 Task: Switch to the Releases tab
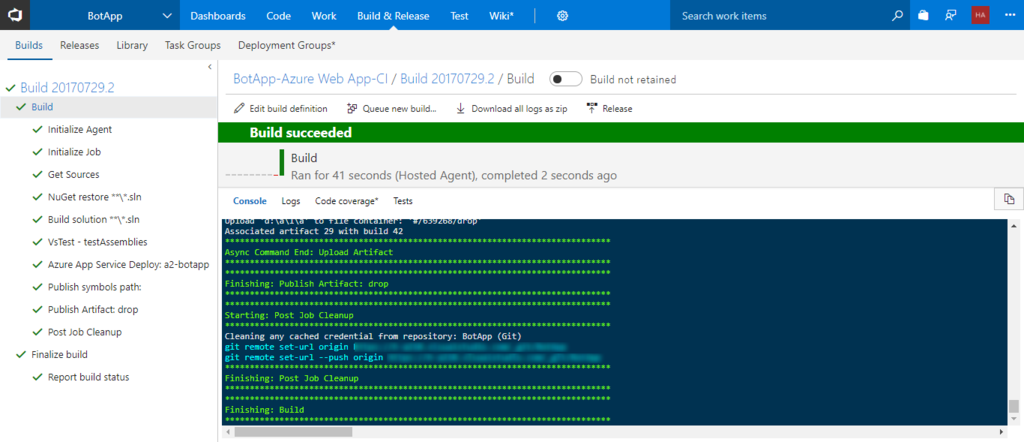[80, 45]
